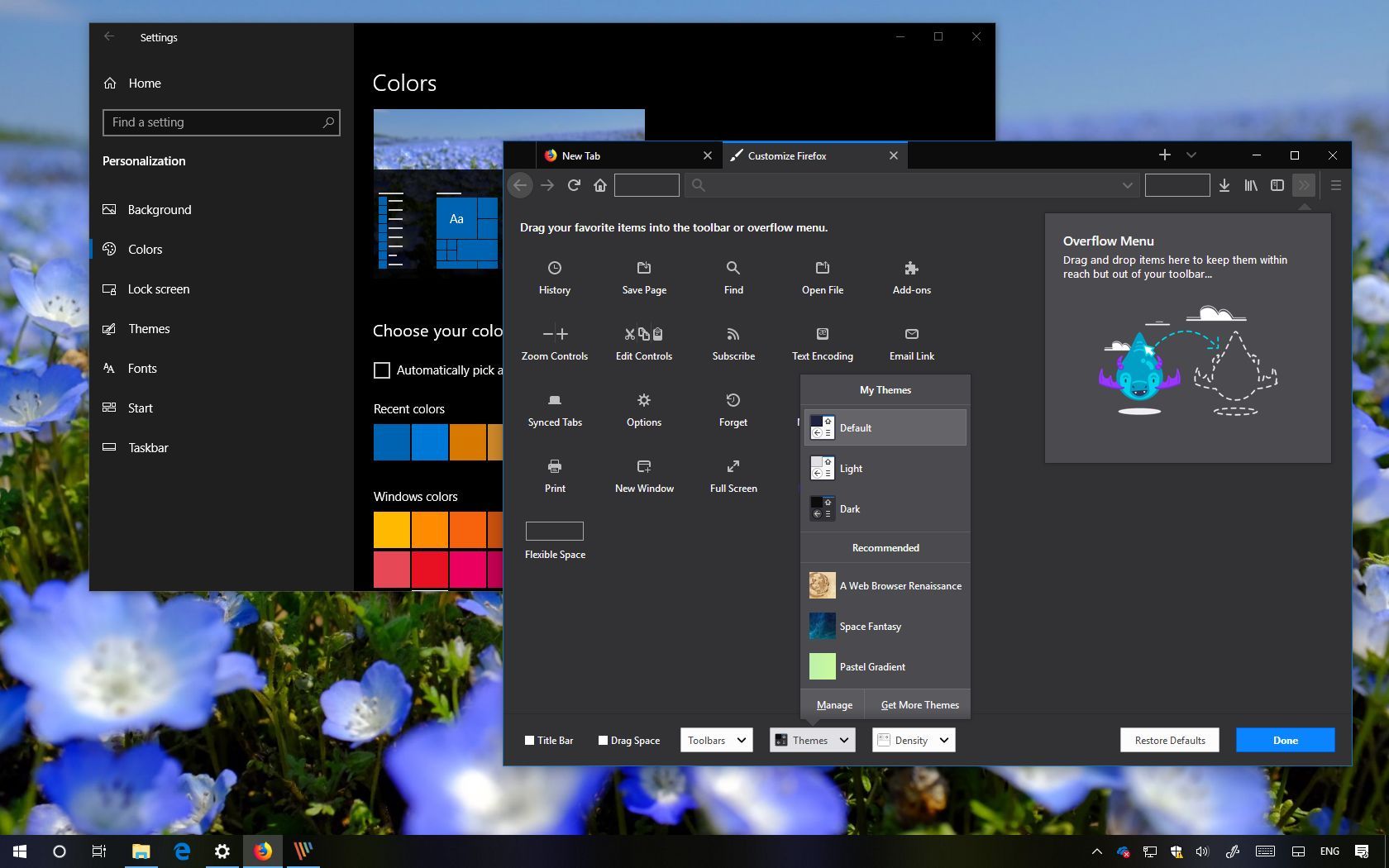The height and width of the screenshot is (868, 1389).
Task: Toggle the Drag Space checkbox
Action: tap(603, 741)
